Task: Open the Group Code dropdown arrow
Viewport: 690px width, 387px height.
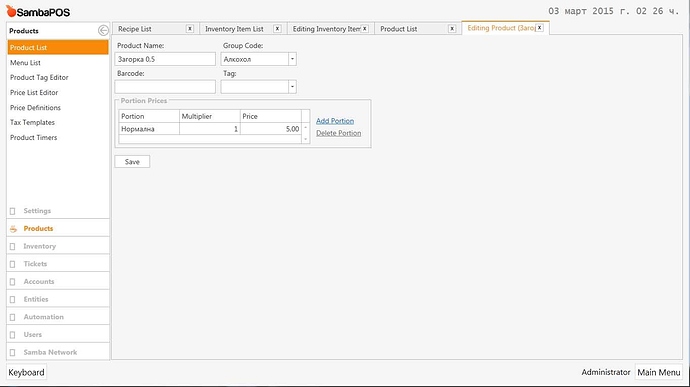Action: pyautogui.click(x=292, y=59)
